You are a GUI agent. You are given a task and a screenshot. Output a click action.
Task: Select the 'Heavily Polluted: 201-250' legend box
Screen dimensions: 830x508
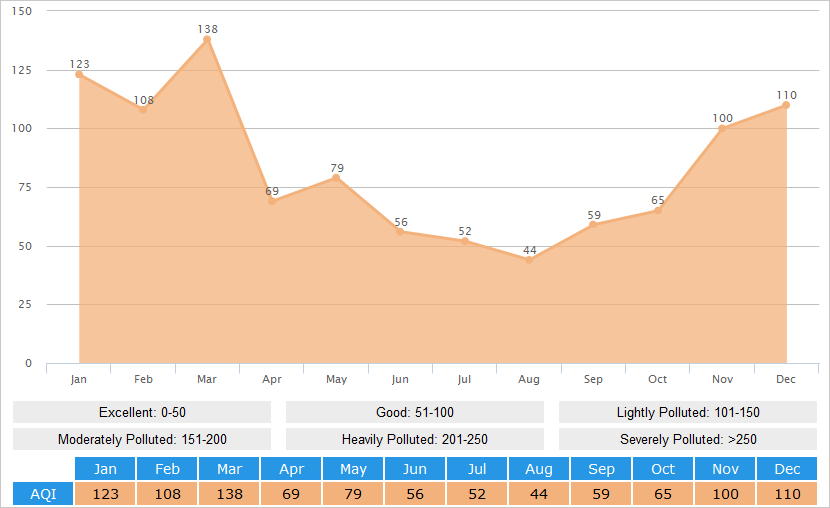pyautogui.click(x=414, y=439)
